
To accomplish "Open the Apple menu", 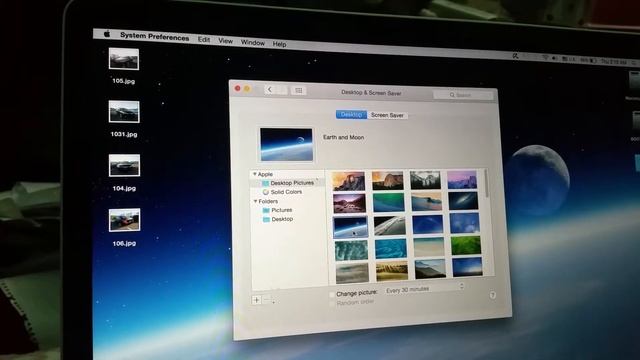I will (107, 34).
